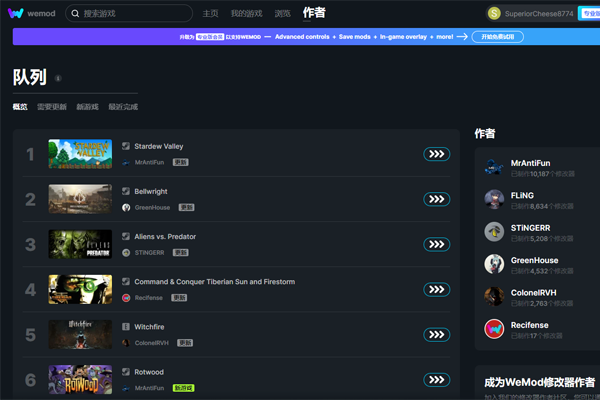The width and height of the screenshot is (600, 400).
Task: Click the arrows button for Aliens vs. Predator
Action: point(436,244)
